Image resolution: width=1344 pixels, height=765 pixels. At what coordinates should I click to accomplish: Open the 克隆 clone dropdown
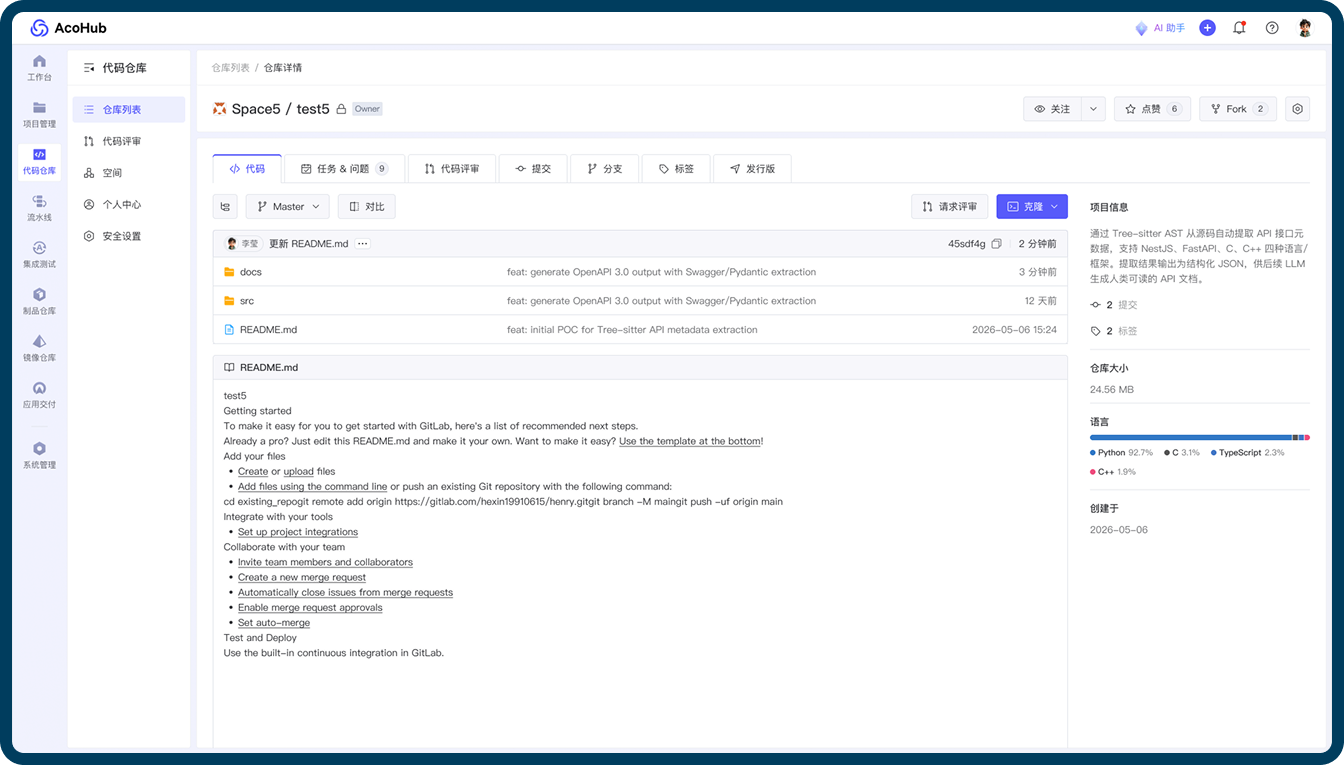[x=1032, y=207]
